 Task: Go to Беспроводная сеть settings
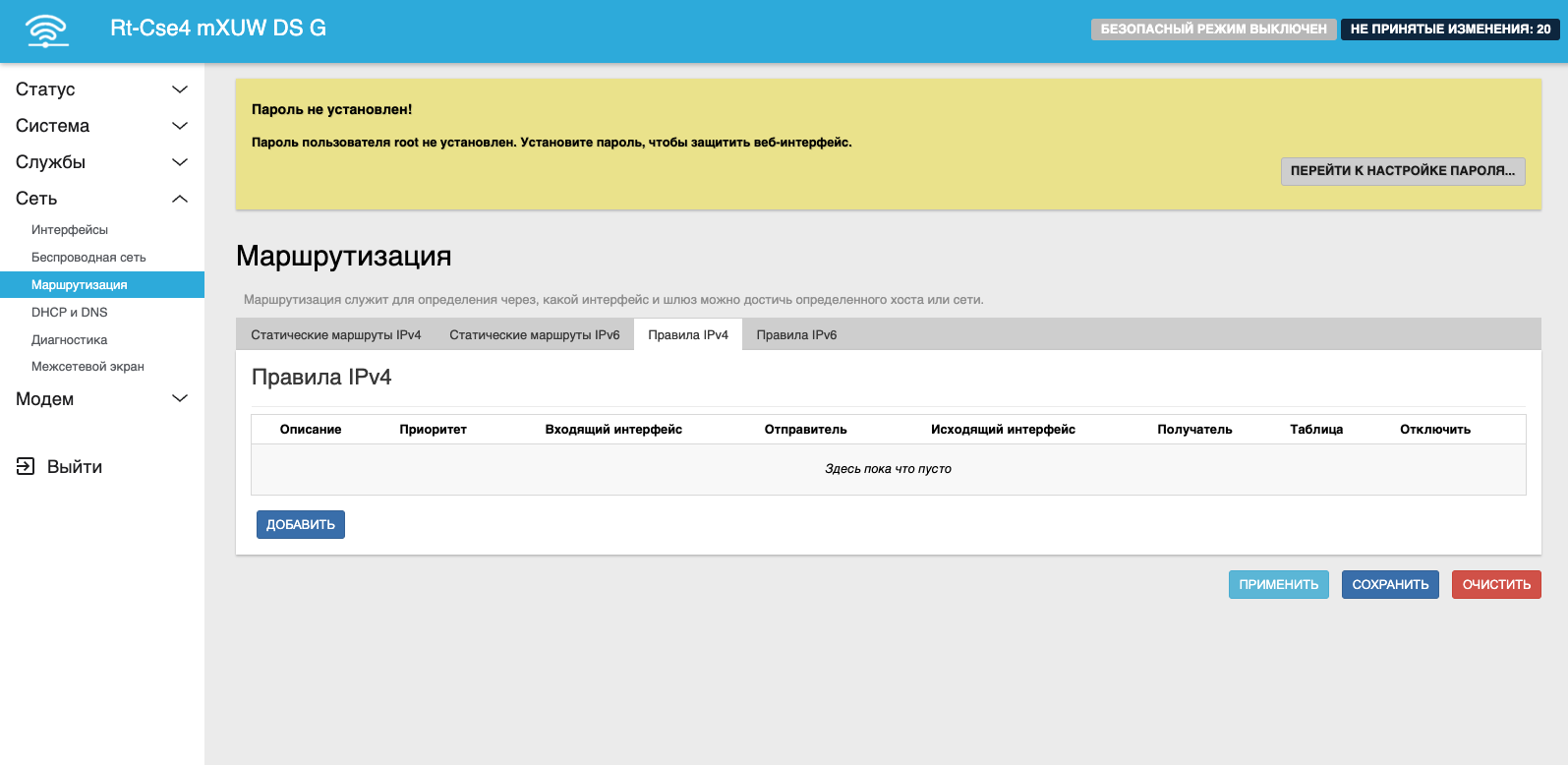tap(88, 258)
